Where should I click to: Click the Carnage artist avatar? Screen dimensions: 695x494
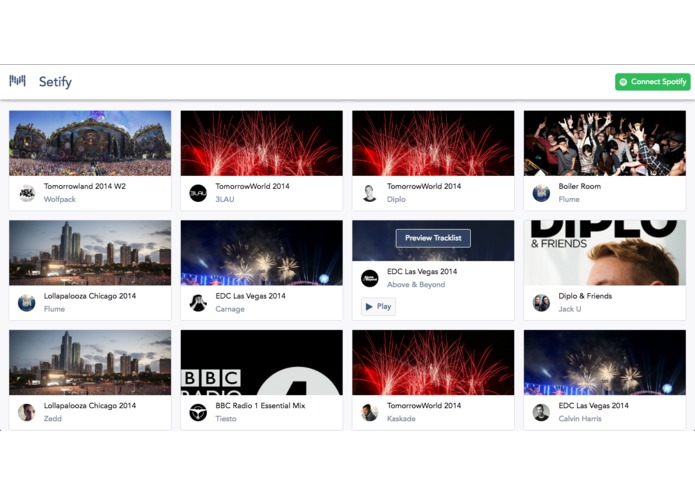coord(198,303)
